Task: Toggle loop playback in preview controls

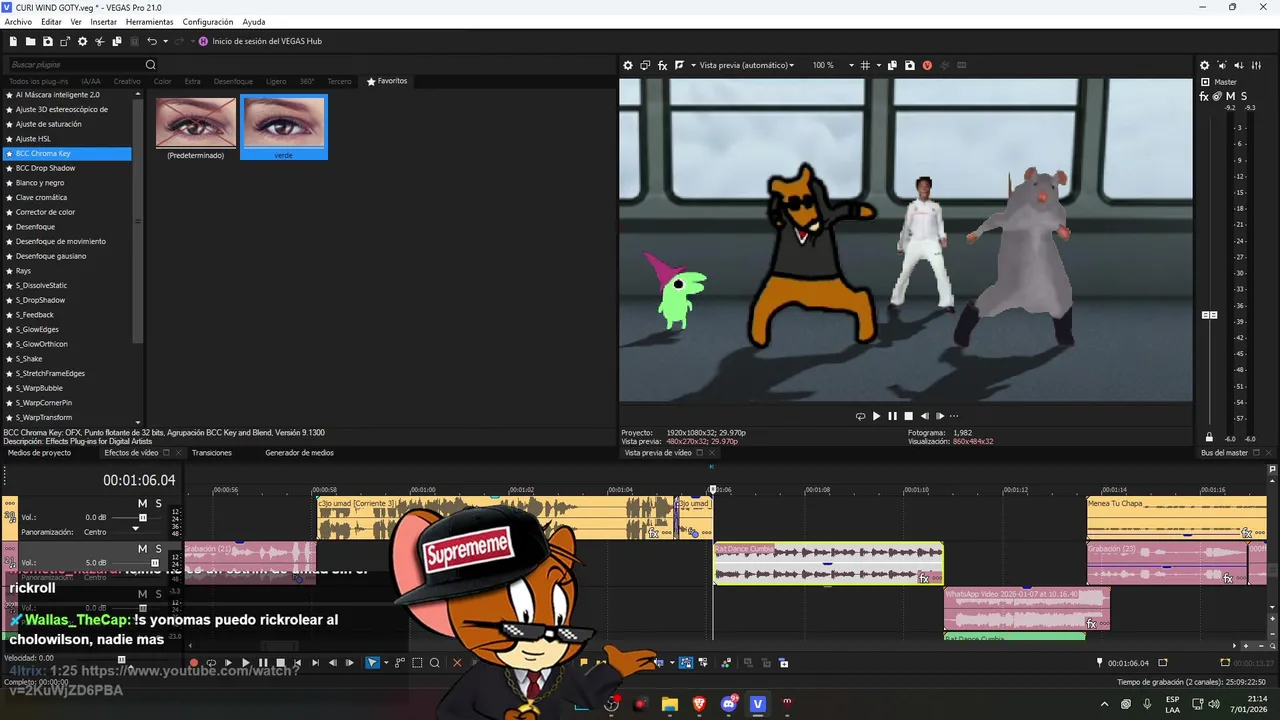Action: [860, 416]
